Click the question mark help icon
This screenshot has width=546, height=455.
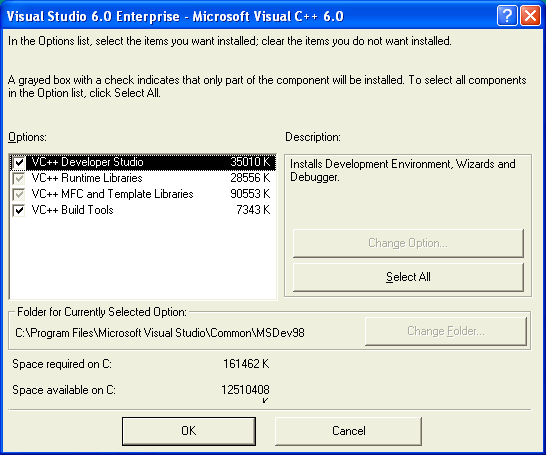[507, 16]
